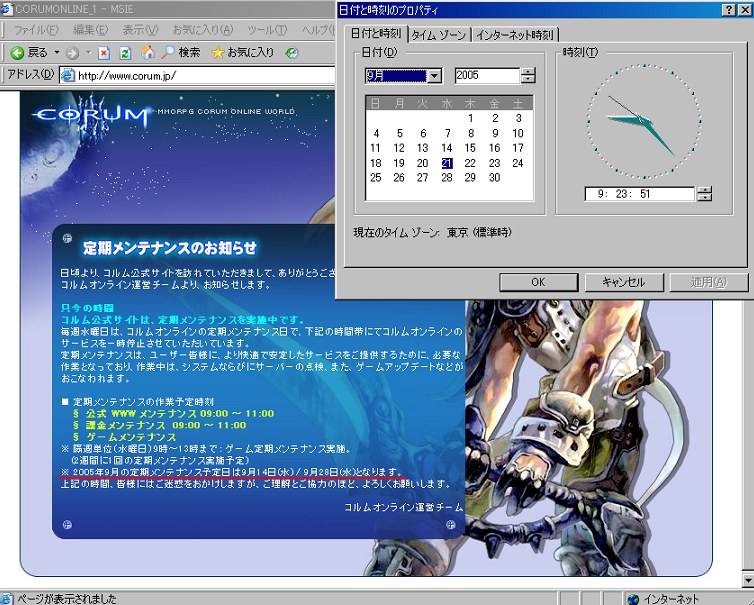Click the OK button in date dialog
754x605 pixels.
tap(539, 282)
